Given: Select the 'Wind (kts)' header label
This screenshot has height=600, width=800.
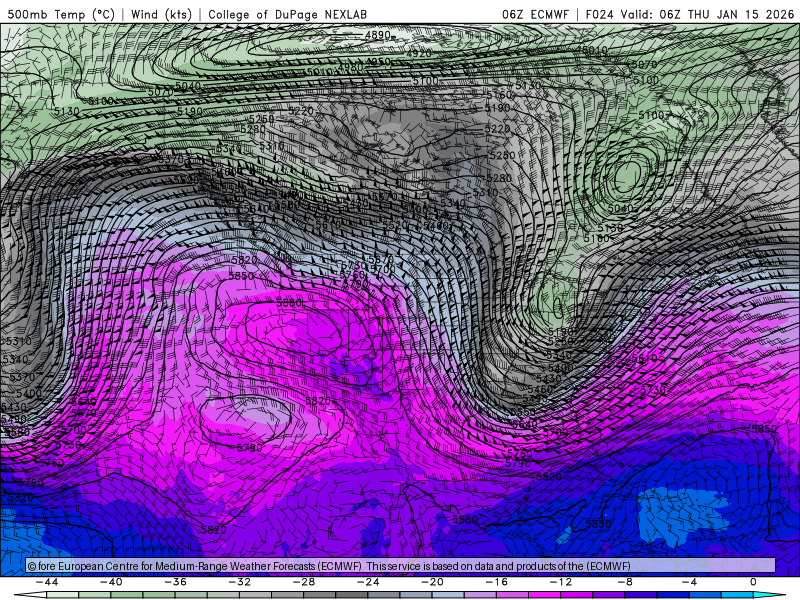Looking at the screenshot, I should [x=161, y=14].
